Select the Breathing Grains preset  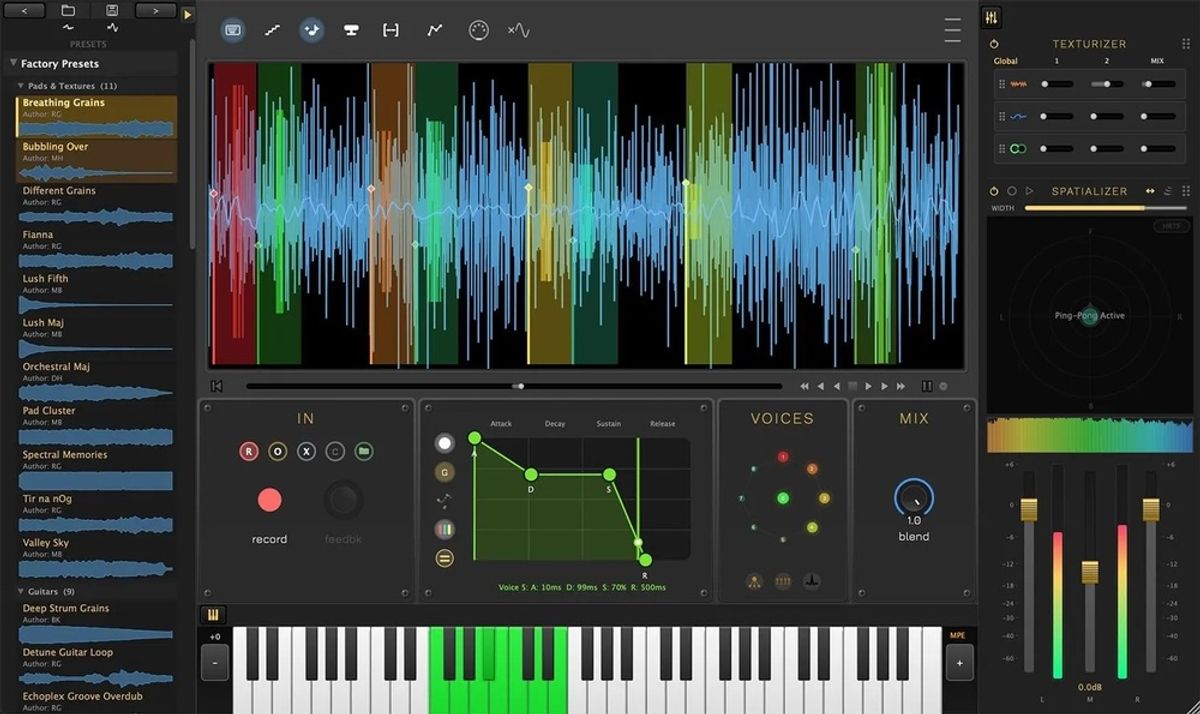click(x=96, y=116)
